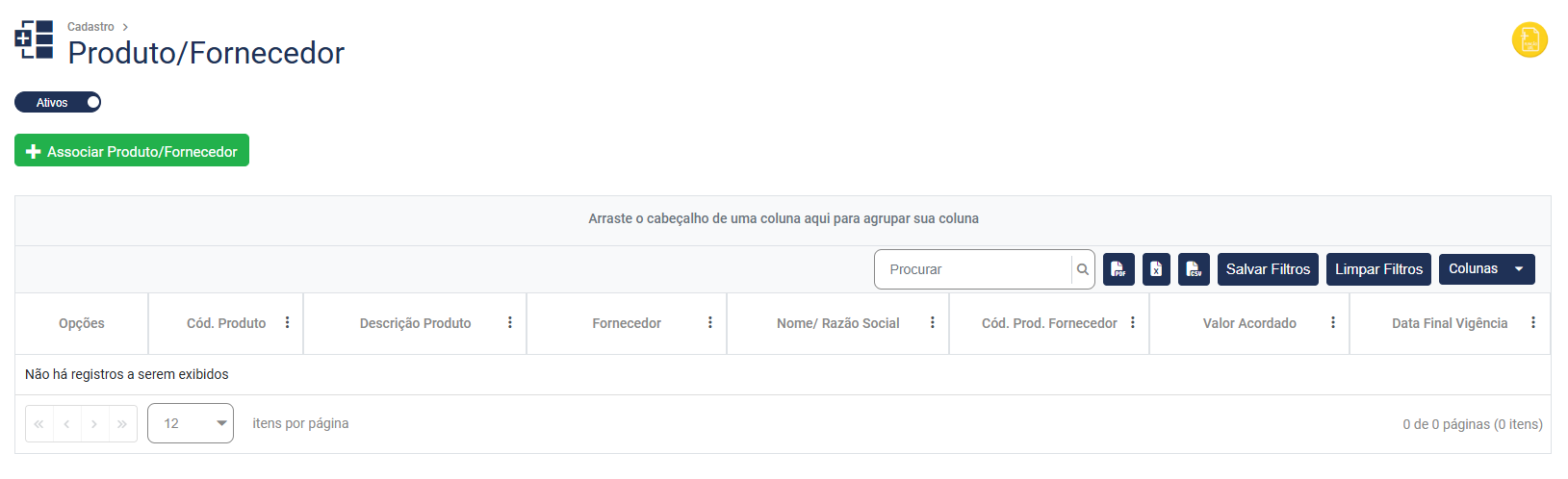Go to the previous page
The width and height of the screenshot is (1568, 479).
click(66, 423)
